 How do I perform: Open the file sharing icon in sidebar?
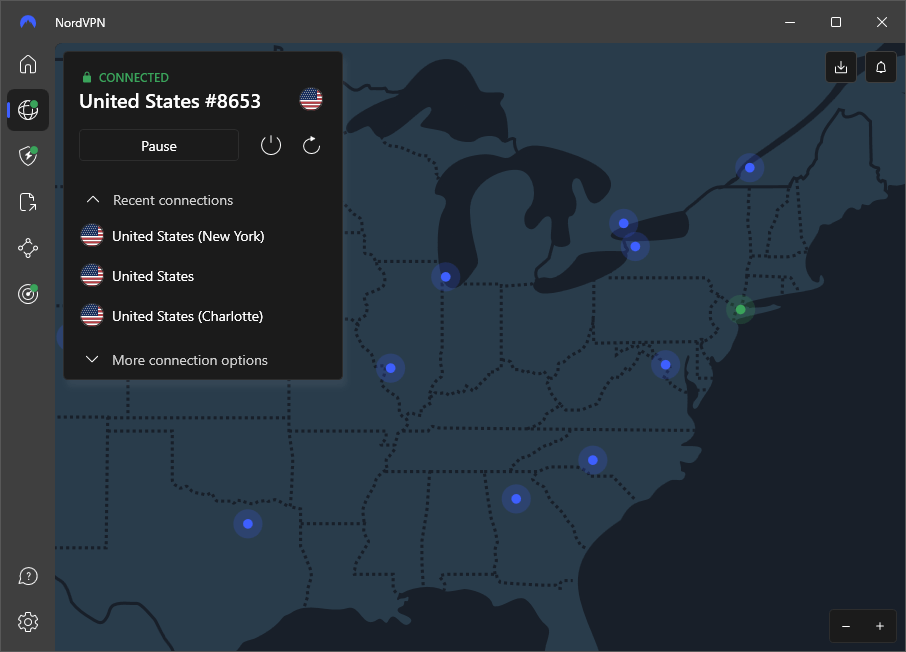[28, 202]
